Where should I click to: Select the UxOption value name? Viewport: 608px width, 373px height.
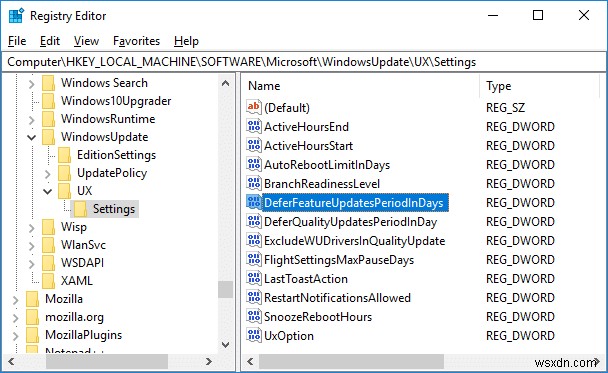[x=289, y=336]
